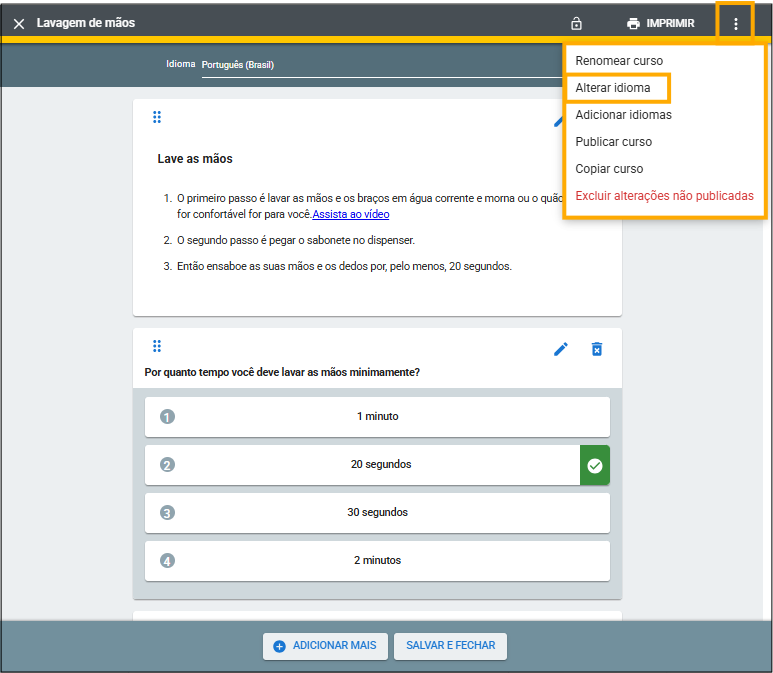
Task: Select answer option 2 minutos
Action: [x=377, y=561]
